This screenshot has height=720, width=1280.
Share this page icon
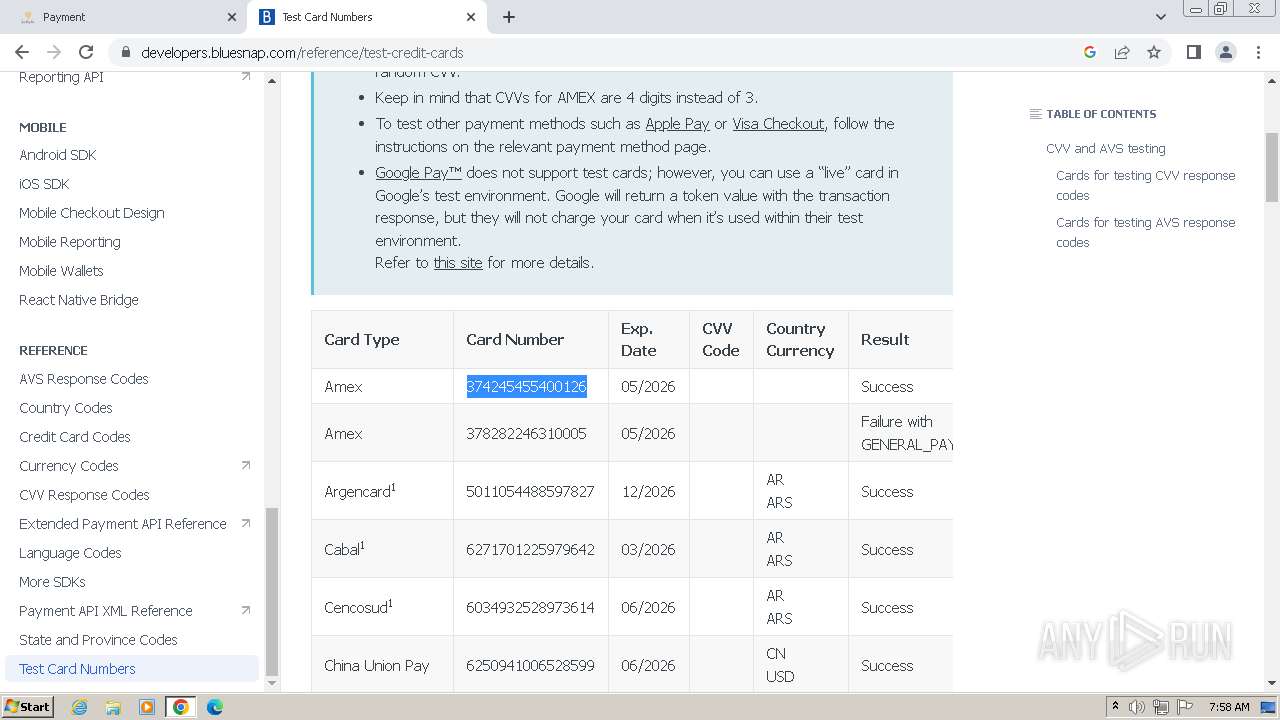(1122, 52)
